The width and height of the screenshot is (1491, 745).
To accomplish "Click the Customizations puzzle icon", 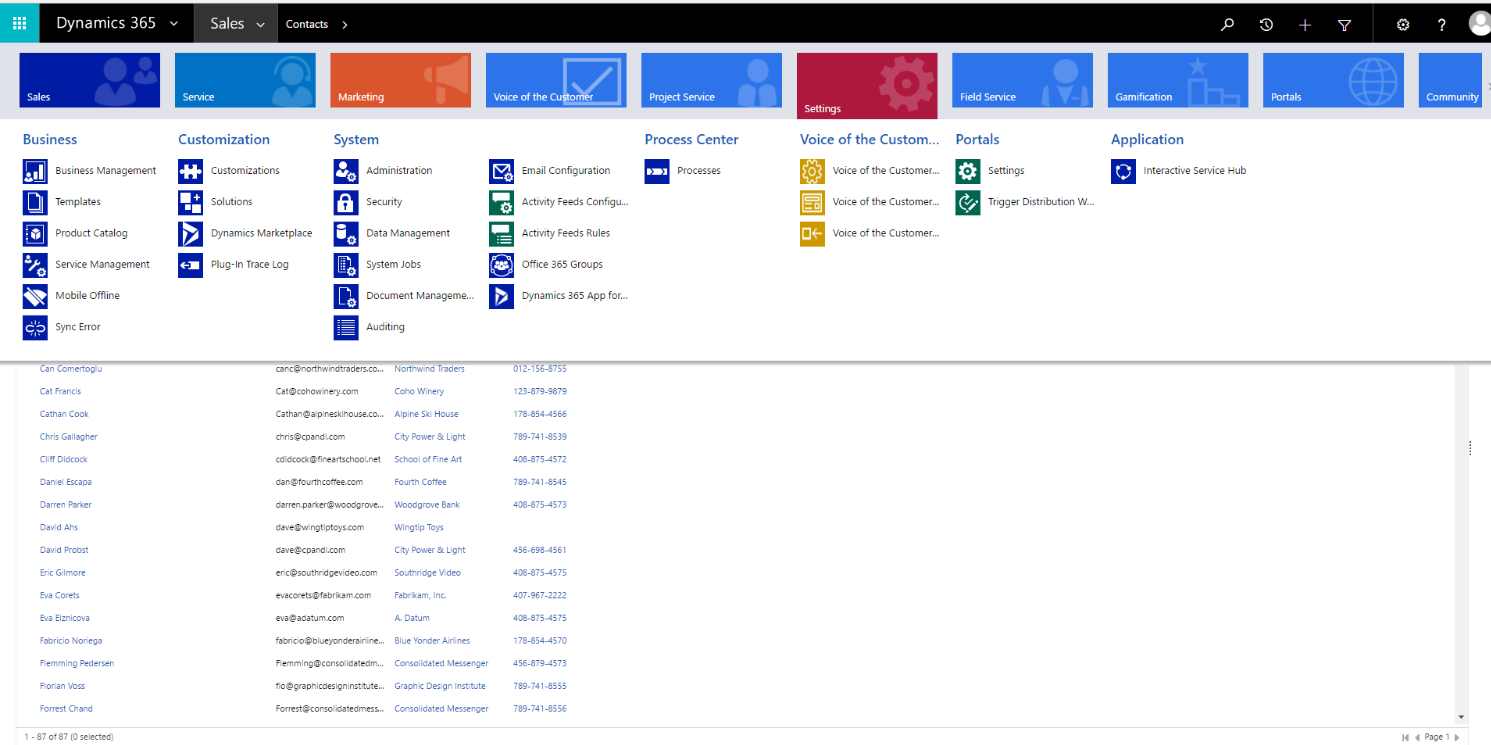I will click(x=191, y=171).
